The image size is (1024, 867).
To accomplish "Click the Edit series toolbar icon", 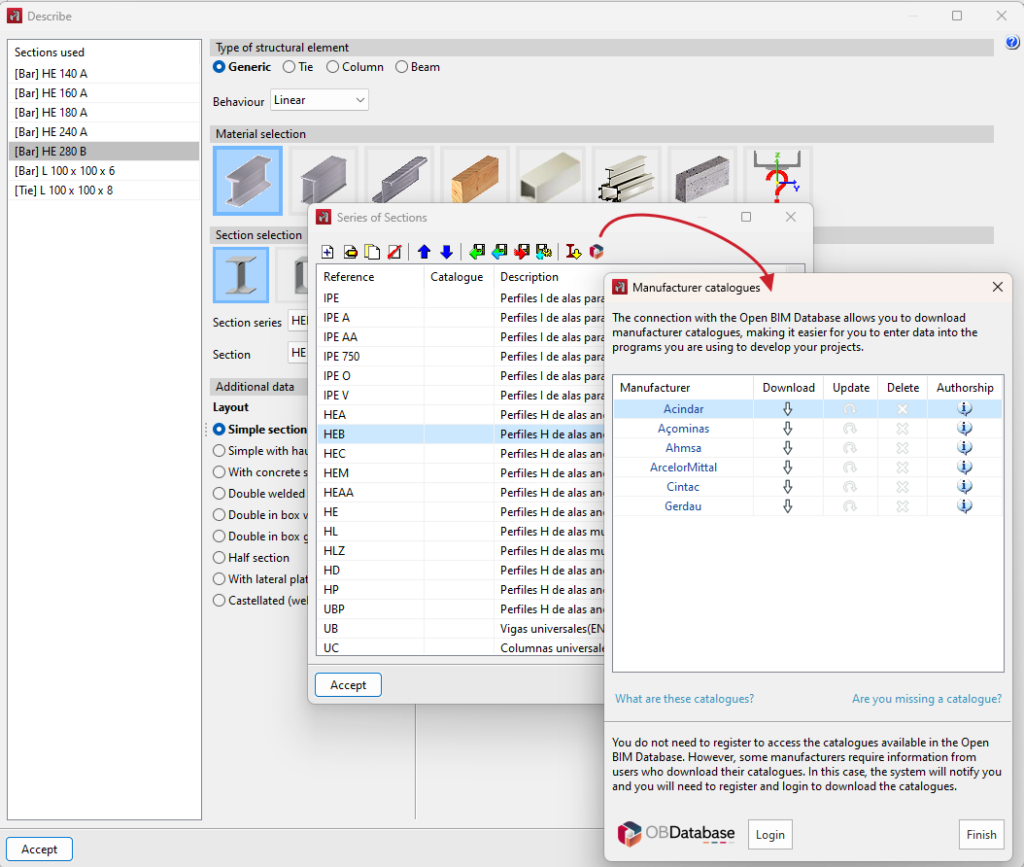I will pyautogui.click(x=351, y=252).
